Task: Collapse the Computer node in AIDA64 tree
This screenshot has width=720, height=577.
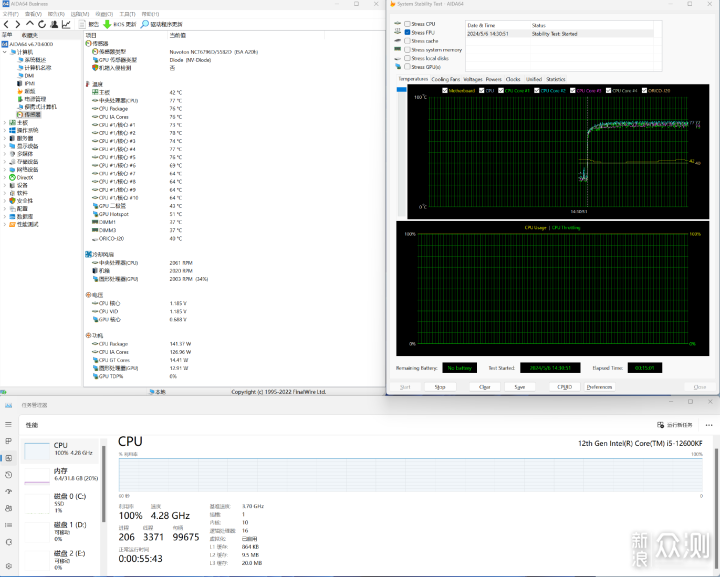Action: [x=5, y=52]
